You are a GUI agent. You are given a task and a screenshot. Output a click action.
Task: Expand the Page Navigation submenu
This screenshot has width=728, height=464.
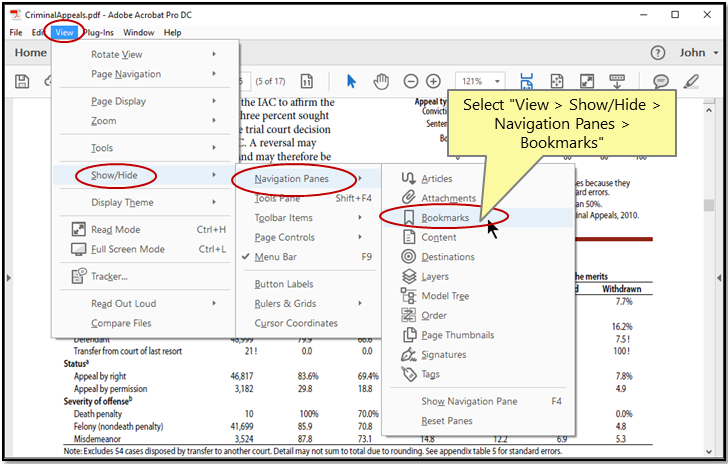[145, 74]
